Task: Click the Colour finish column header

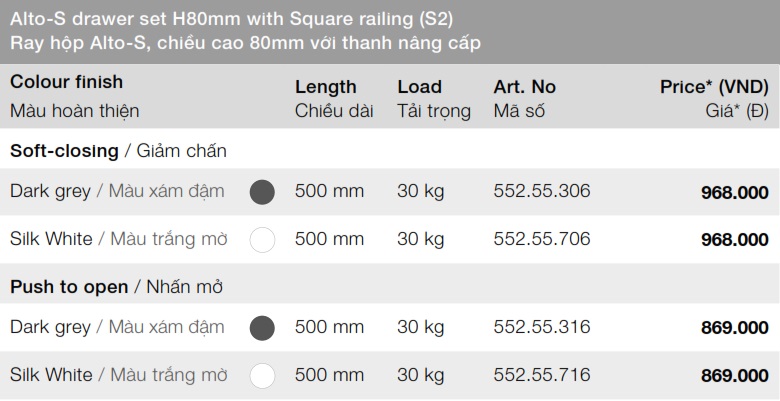Action: (x=67, y=82)
